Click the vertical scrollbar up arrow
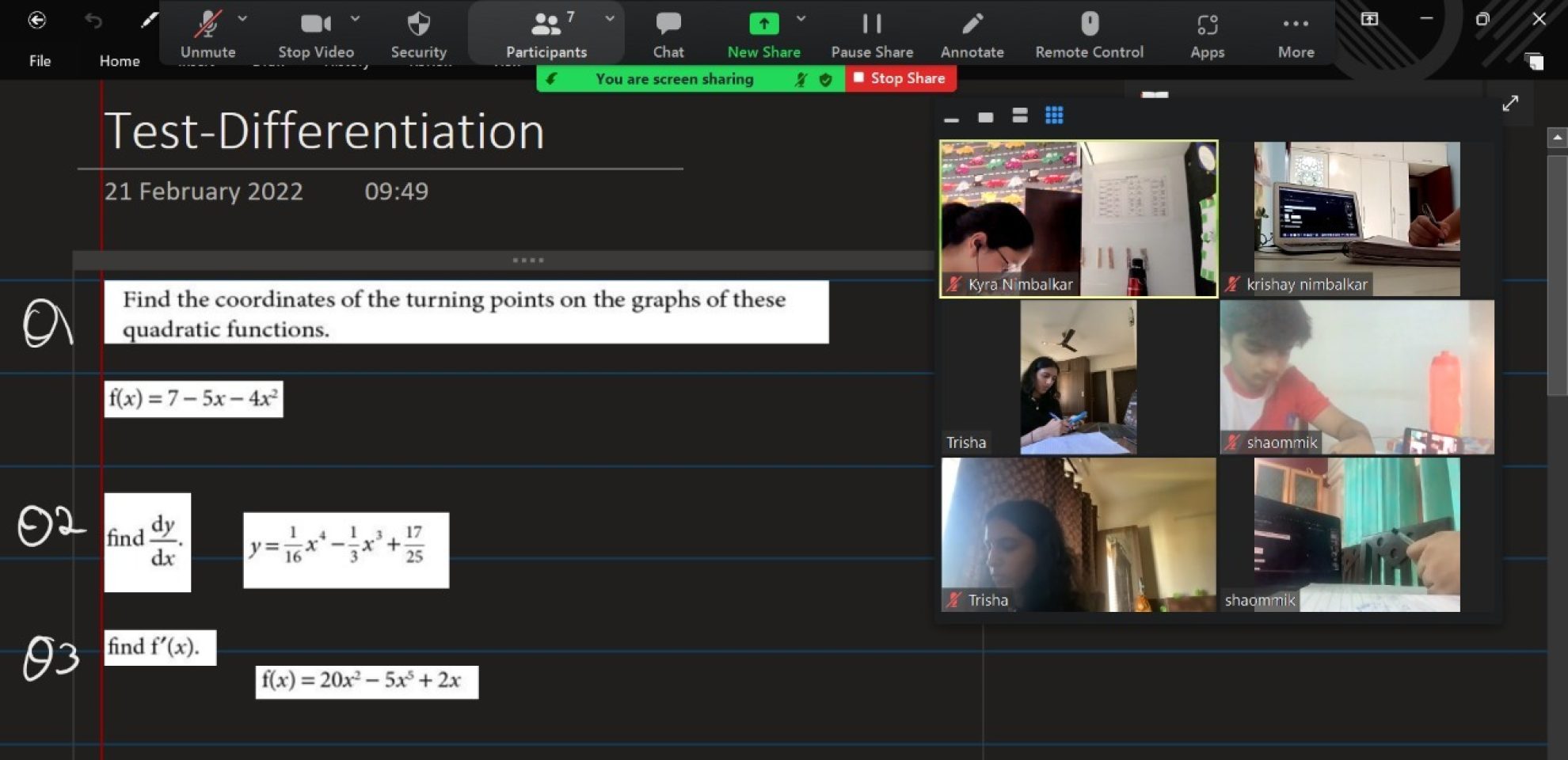Screen dimensions: 1568x760 (x=1557, y=138)
